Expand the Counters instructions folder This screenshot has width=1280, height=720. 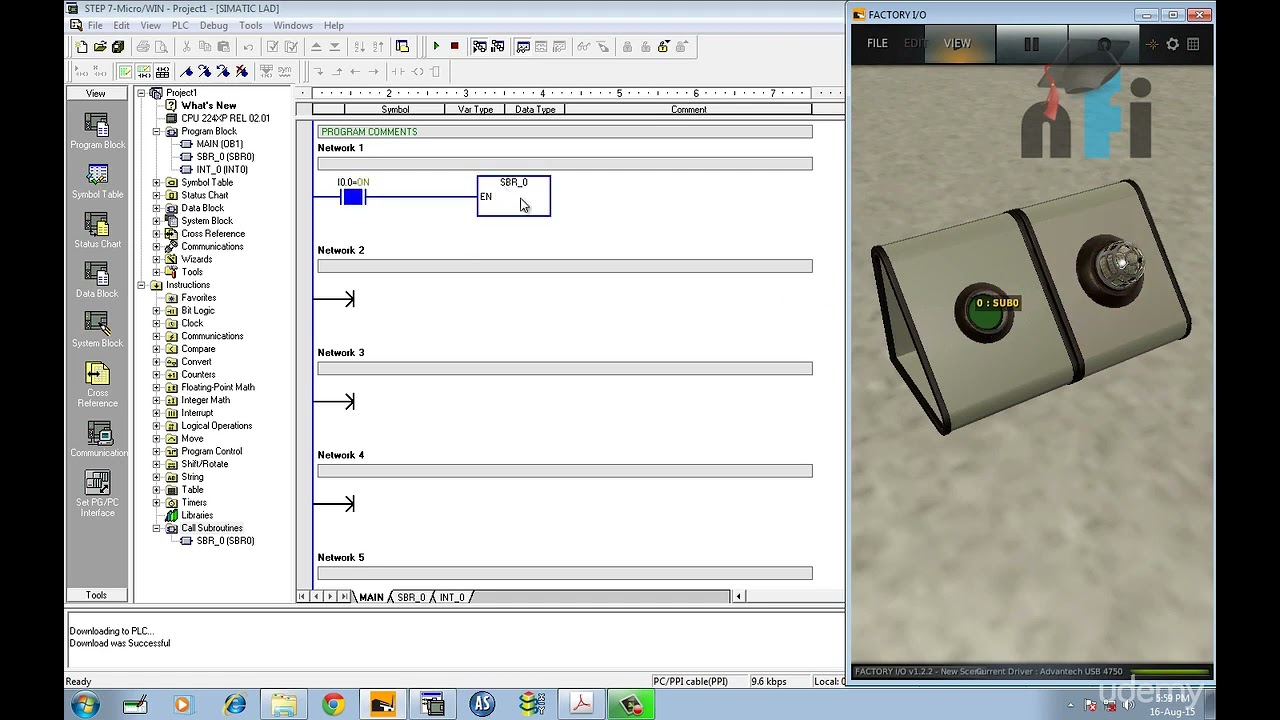156,374
